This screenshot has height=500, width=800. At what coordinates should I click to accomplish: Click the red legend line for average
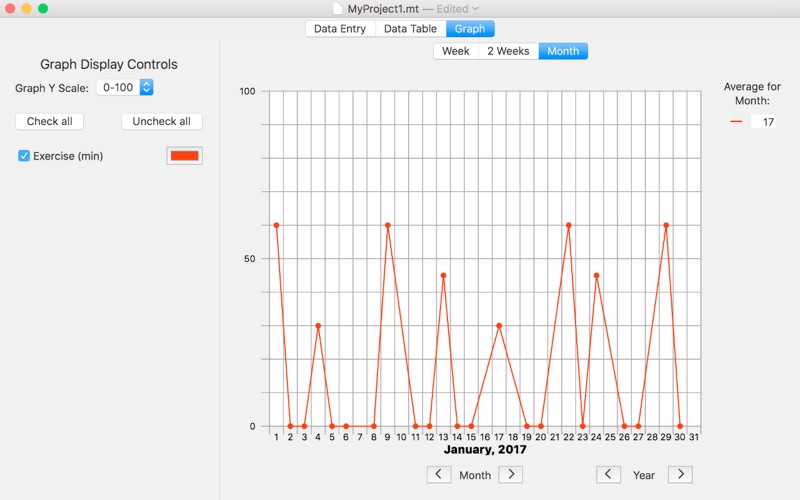pos(736,122)
